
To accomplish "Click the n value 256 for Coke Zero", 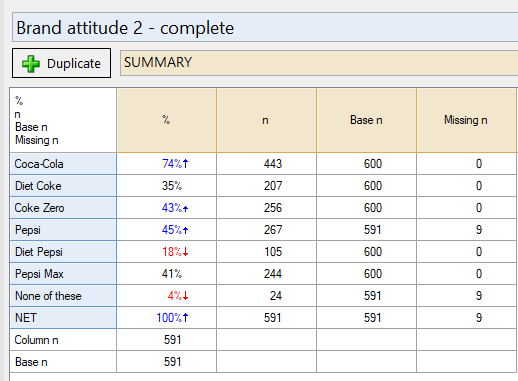I will pos(266,208).
